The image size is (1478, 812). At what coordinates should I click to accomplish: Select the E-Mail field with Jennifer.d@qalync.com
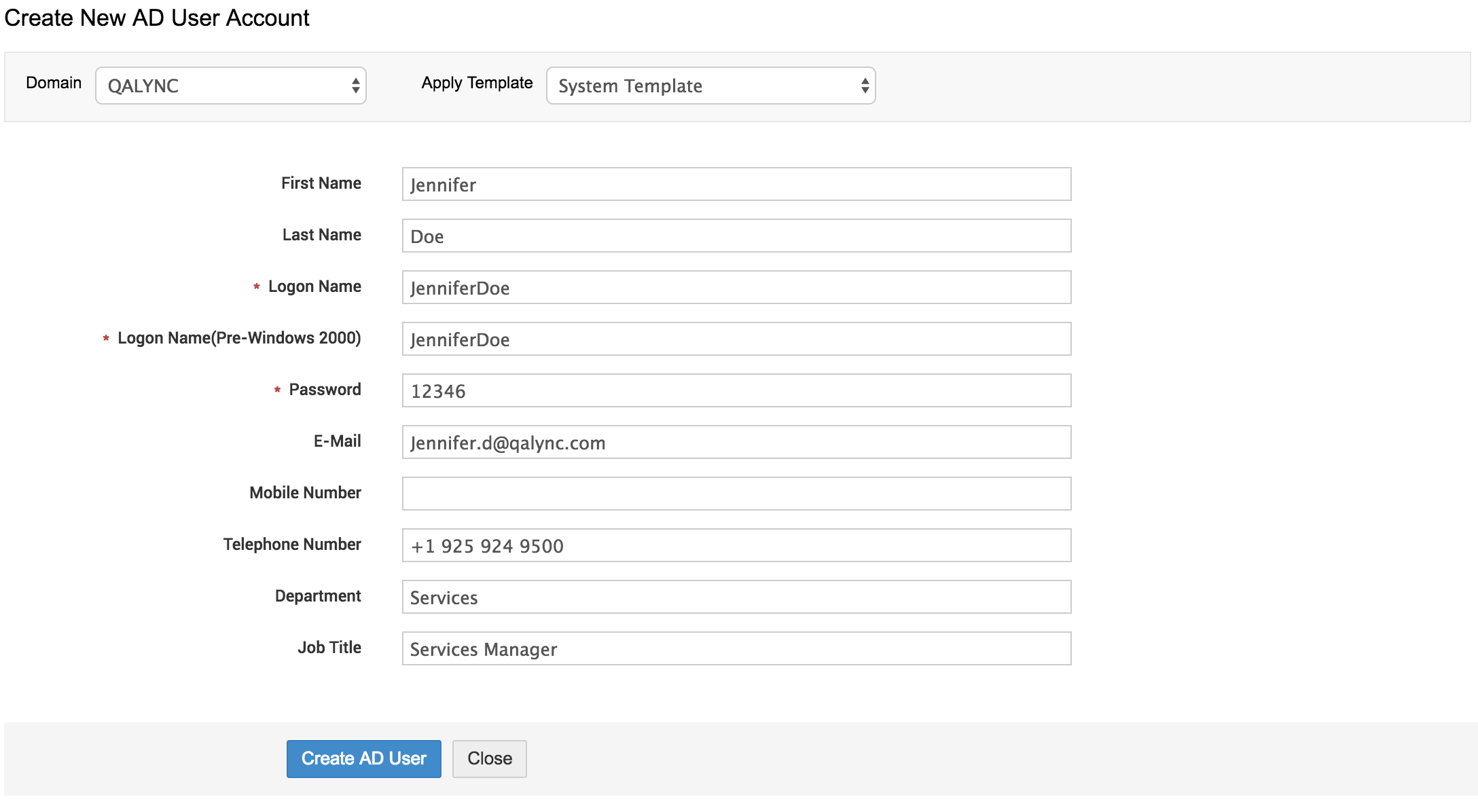pyautogui.click(x=736, y=442)
